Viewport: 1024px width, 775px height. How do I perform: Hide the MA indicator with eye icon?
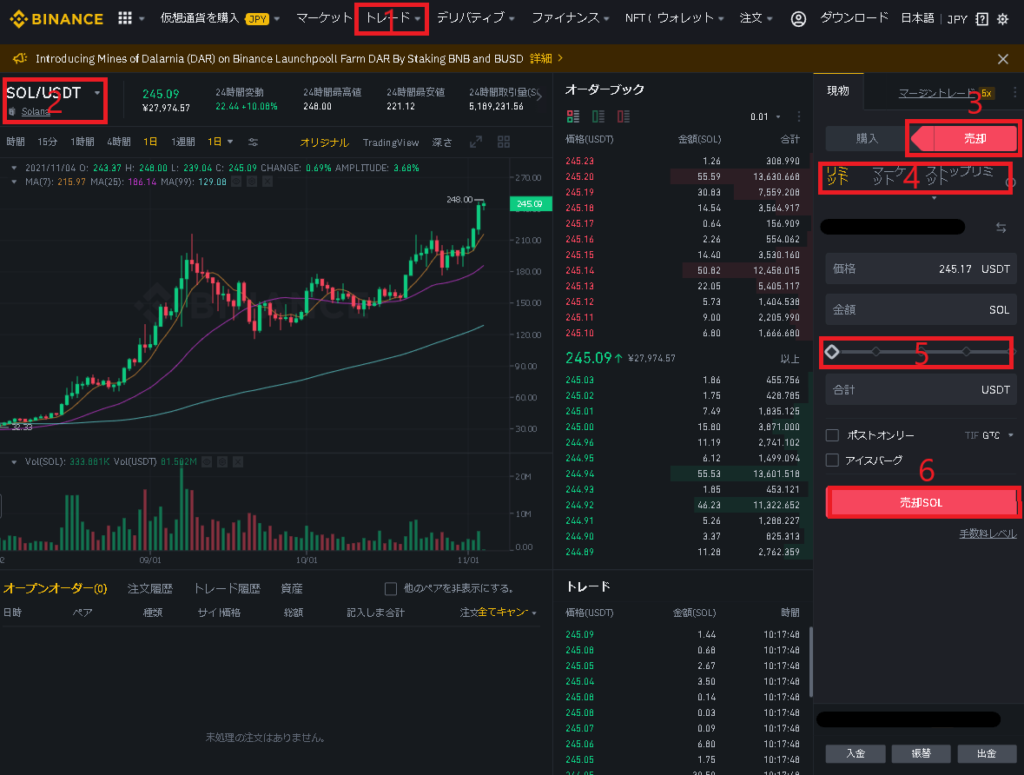click(236, 182)
